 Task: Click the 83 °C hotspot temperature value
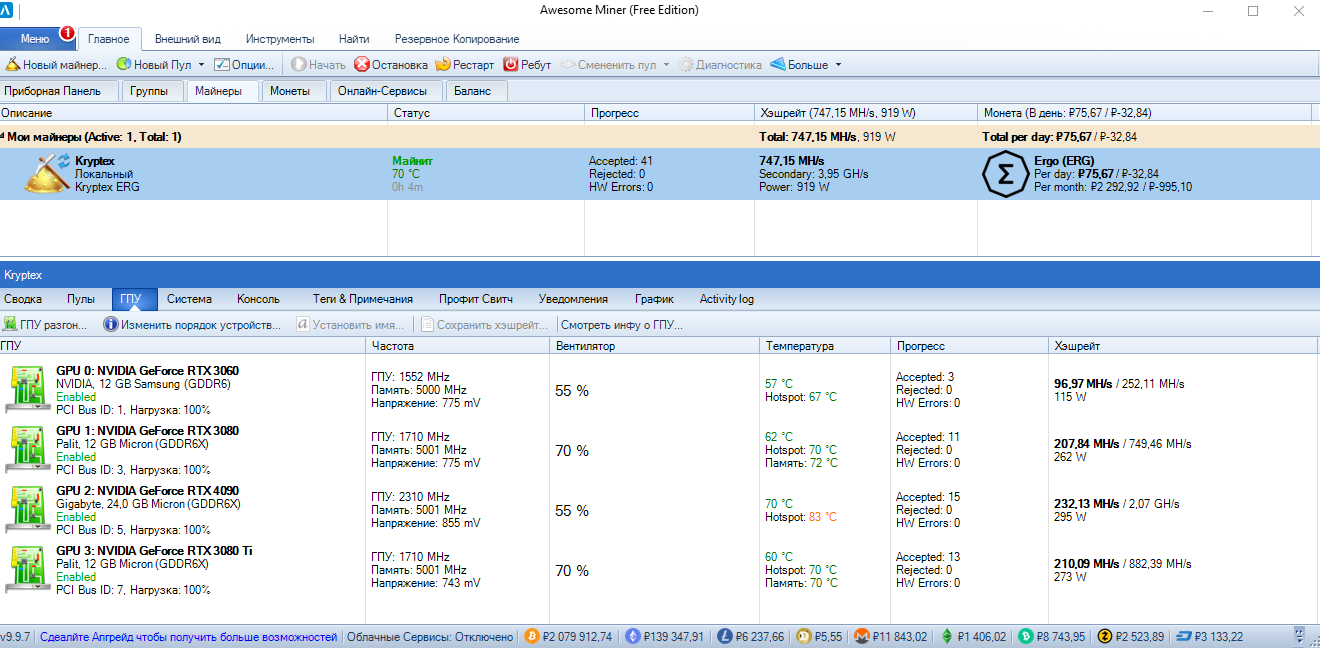coord(821,517)
